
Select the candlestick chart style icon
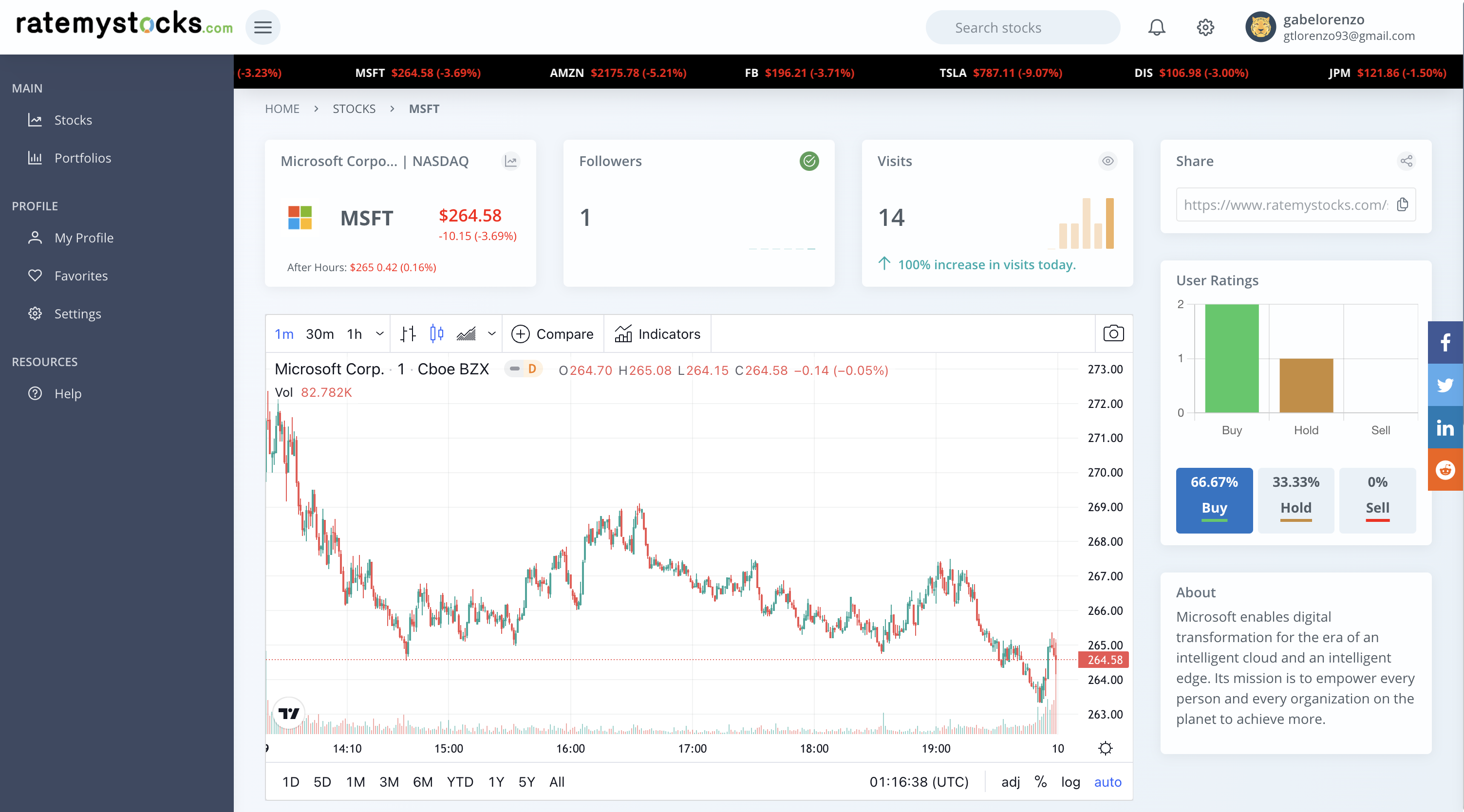pos(437,334)
